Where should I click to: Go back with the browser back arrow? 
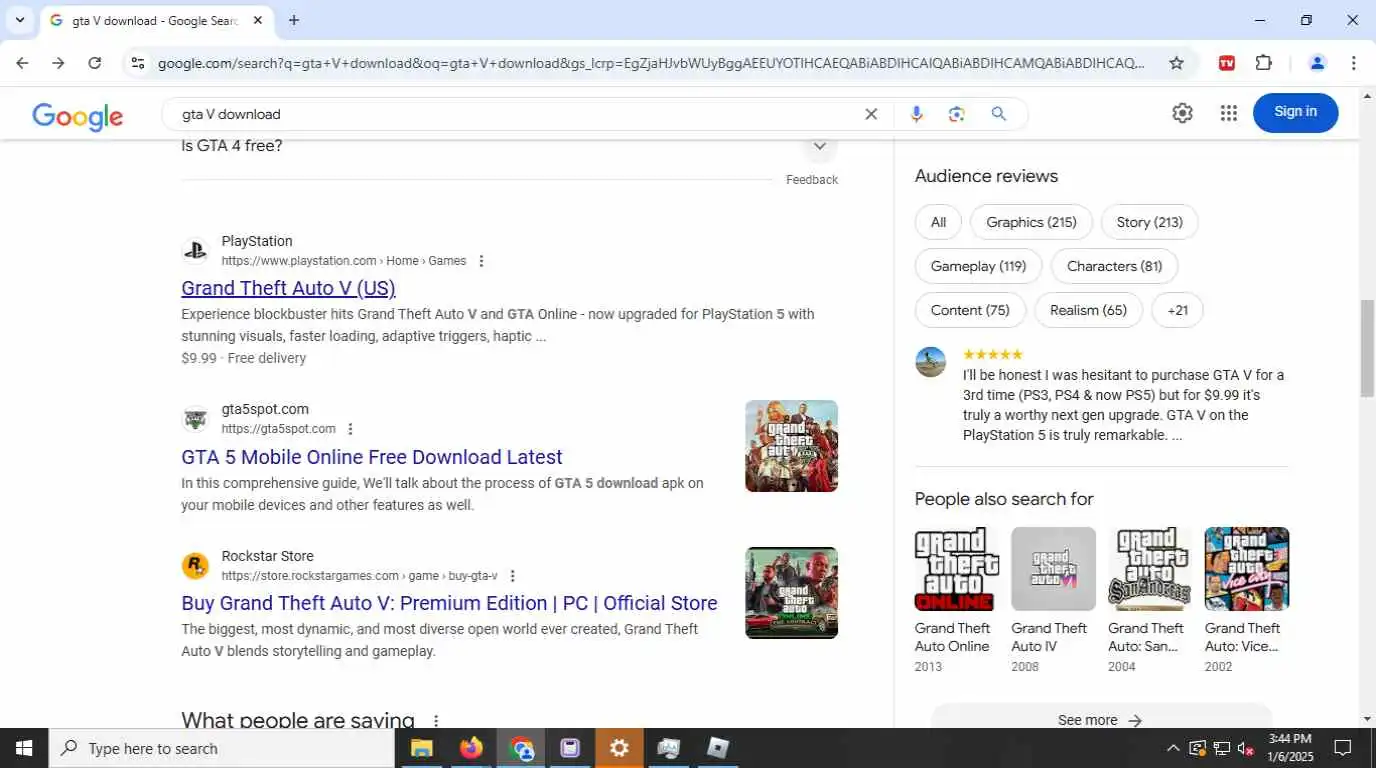[x=22, y=63]
